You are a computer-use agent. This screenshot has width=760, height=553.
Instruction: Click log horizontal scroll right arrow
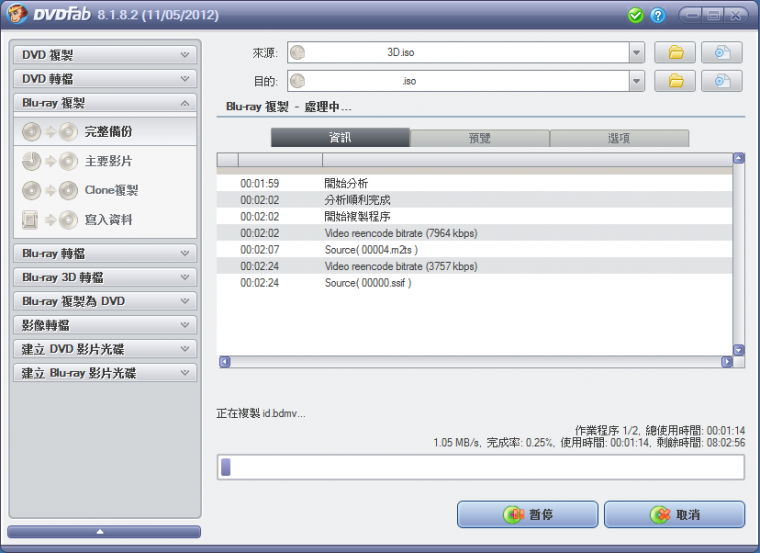click(x=727, y=362)
